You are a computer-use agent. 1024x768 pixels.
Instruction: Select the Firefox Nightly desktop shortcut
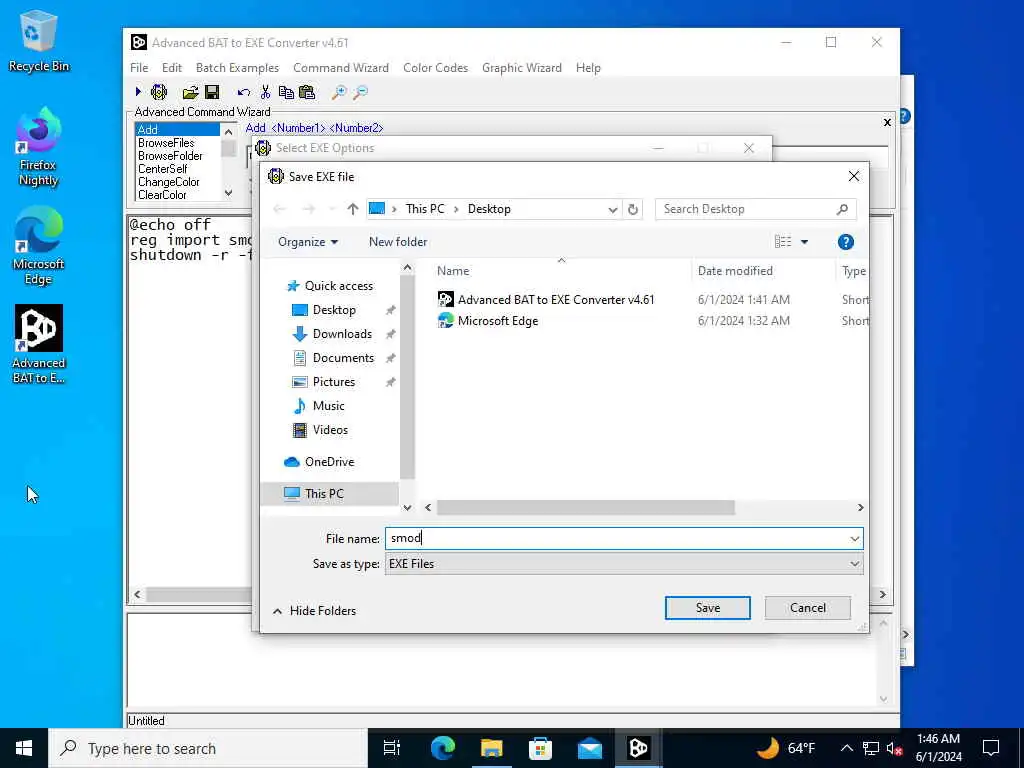click(x=38, y=148)
